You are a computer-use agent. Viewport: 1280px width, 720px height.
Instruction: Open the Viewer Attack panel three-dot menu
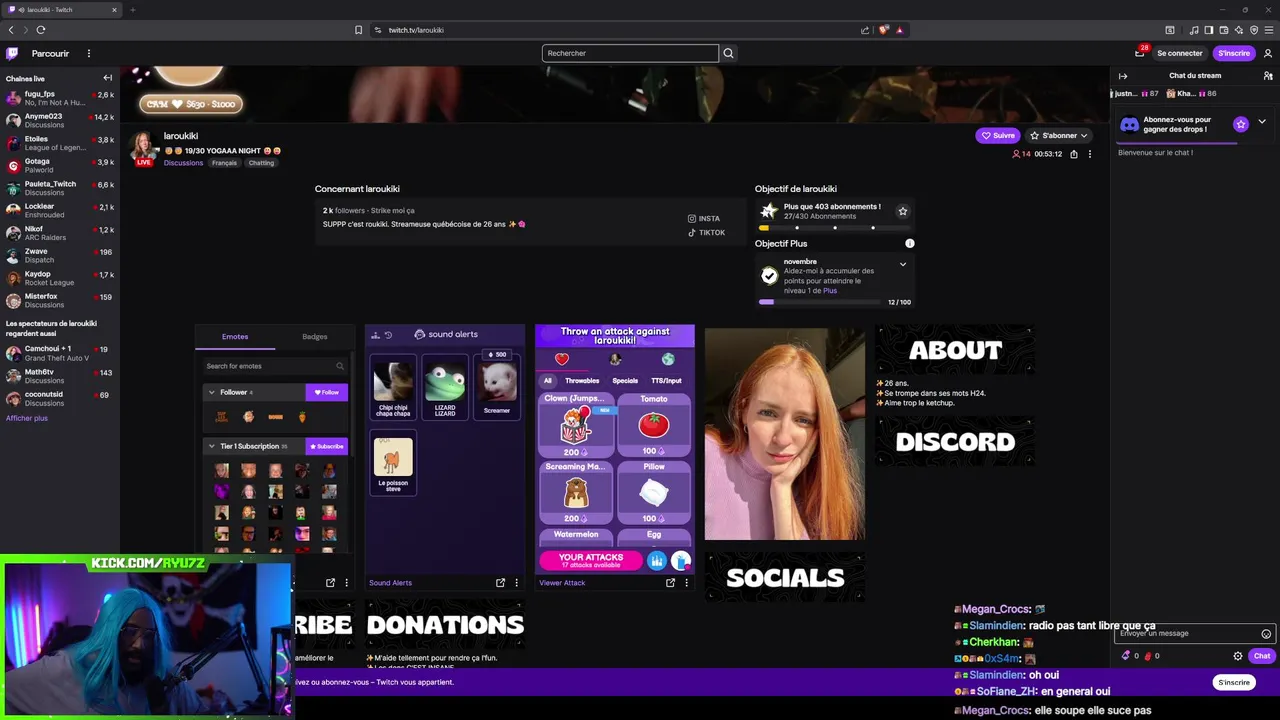click(687, 582)
